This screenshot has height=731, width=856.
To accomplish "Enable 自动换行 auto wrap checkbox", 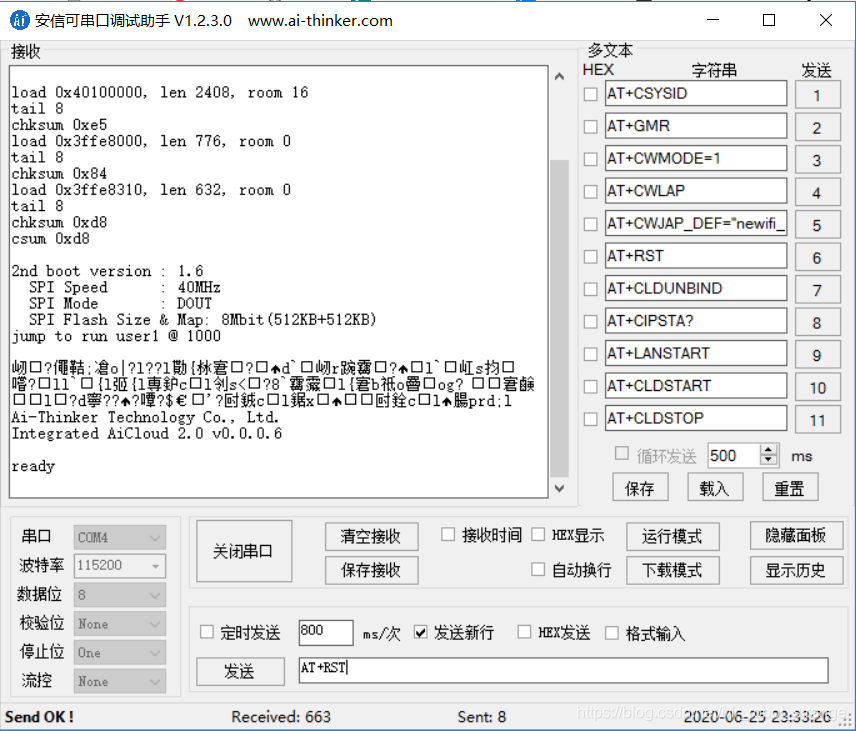I will click(x=538, y=569).
